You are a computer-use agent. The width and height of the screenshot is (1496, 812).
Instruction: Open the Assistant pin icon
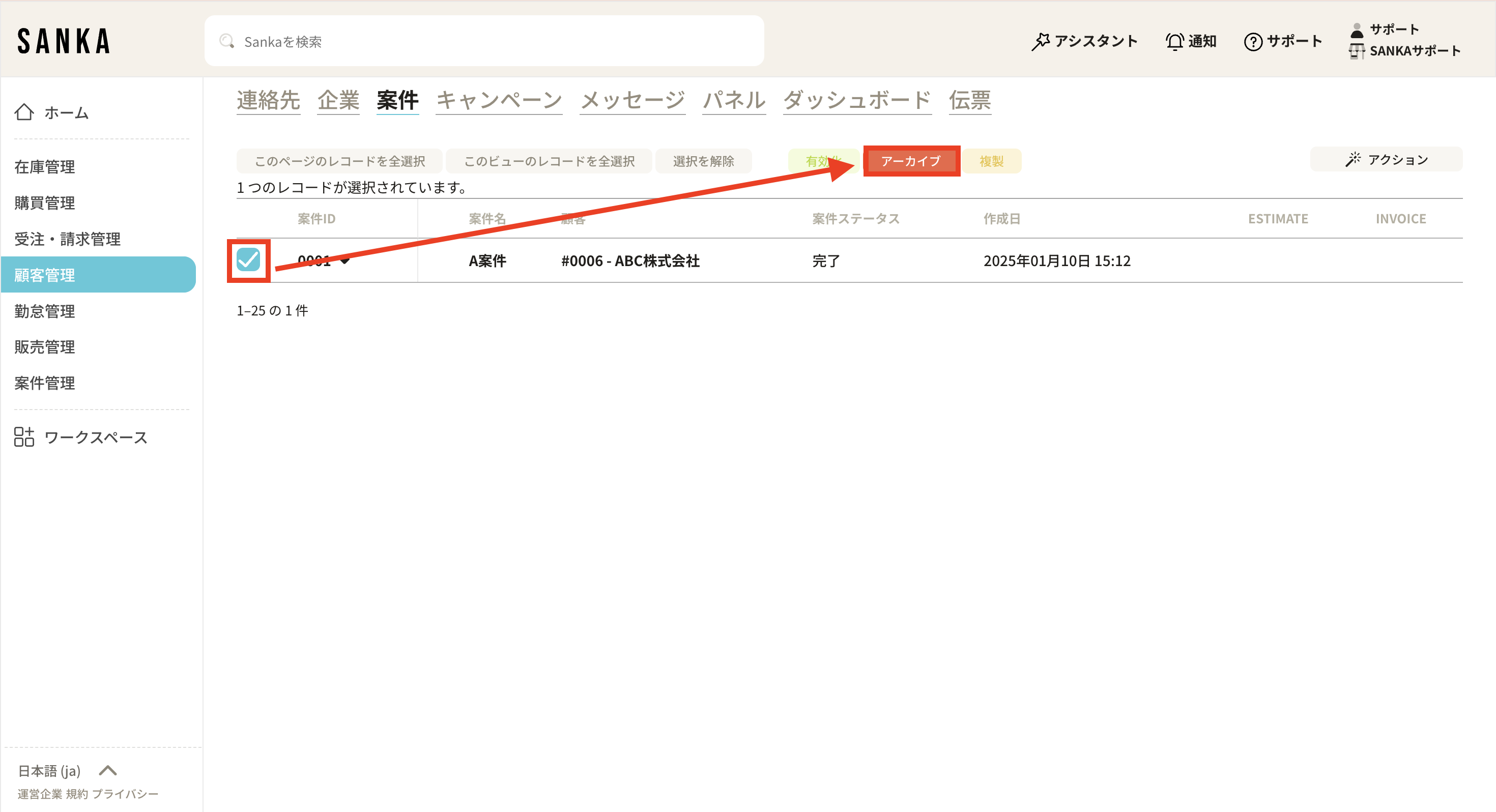coord(1040,41)
